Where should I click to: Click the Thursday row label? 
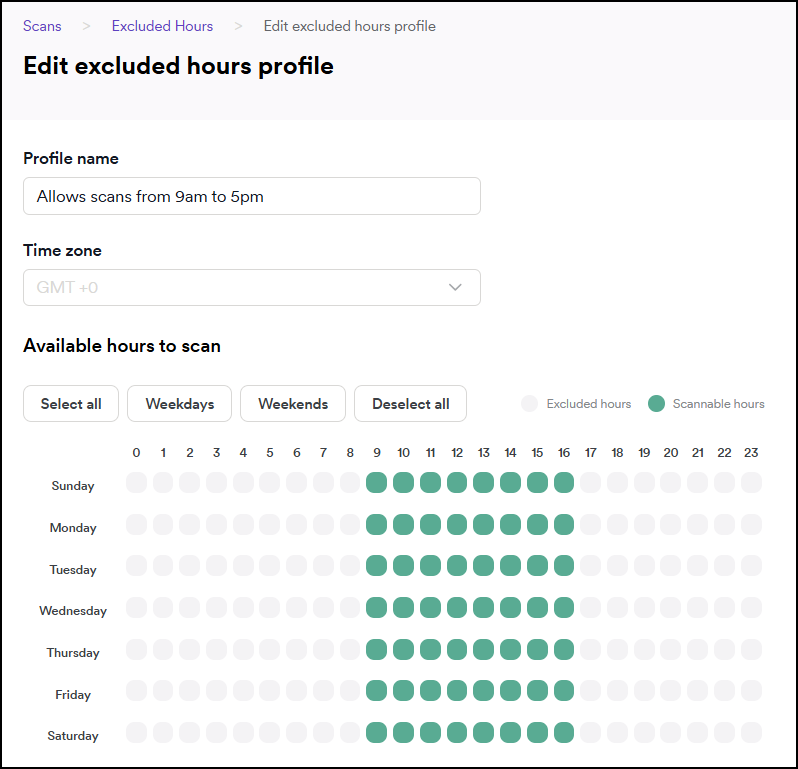tap(73, 652)
